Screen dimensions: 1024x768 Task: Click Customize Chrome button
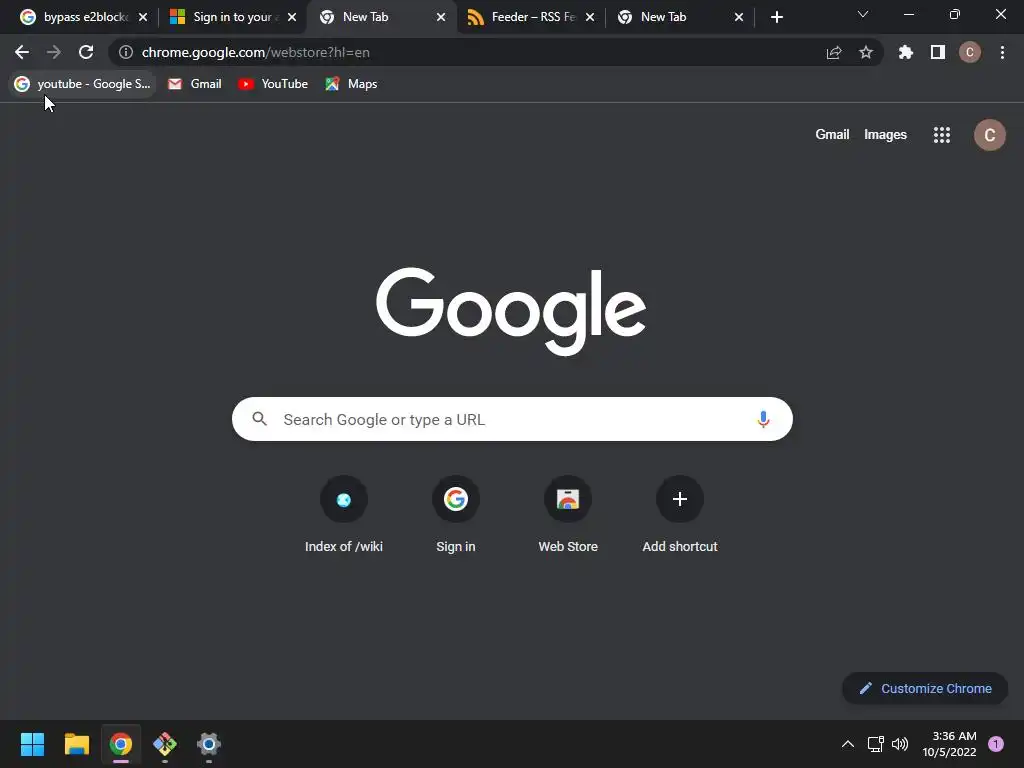pos(925,688)
